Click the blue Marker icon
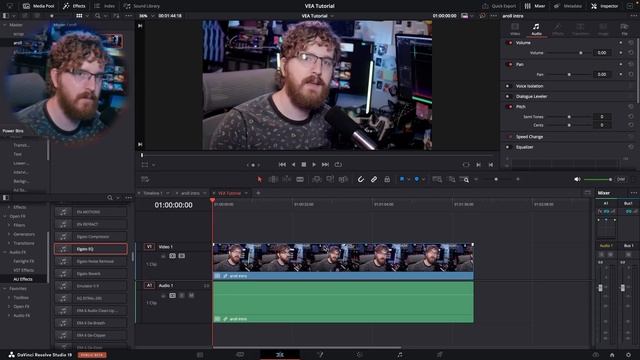Screen dimensions: 640x360 (417, 179)
